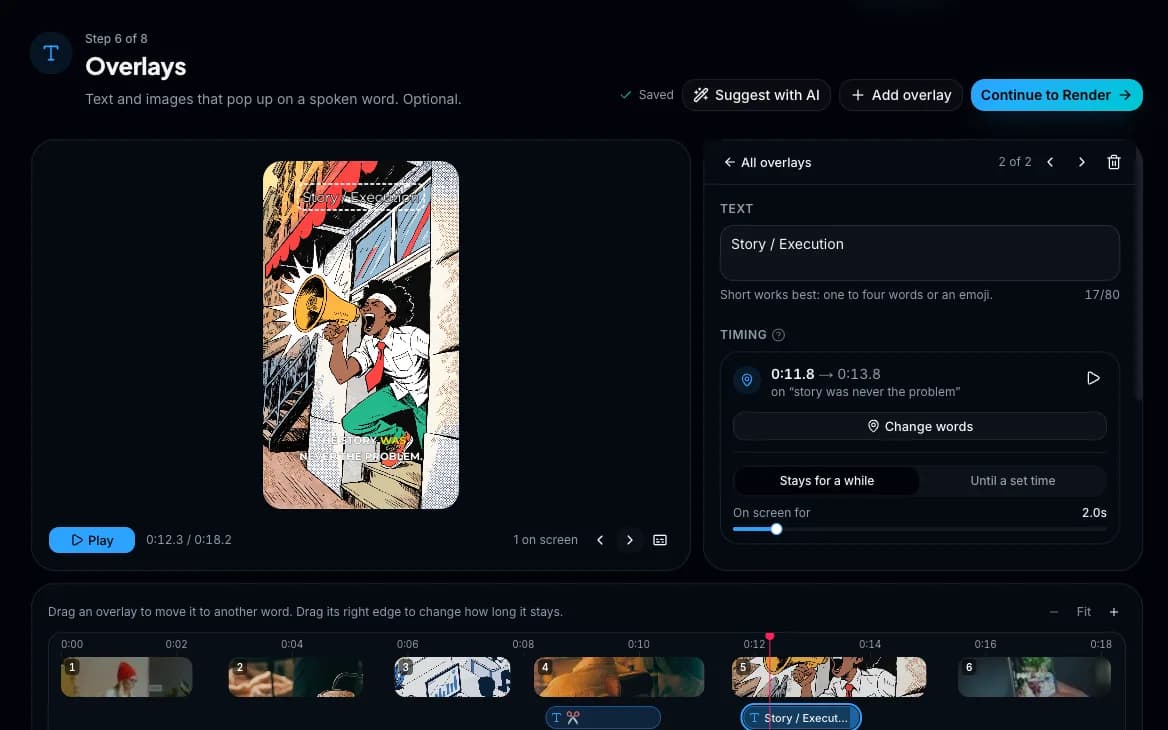The height and width of the screenshot is (730, 1168).
Task: Jump to previous on-screen overlay in preview
Action: click(600, 540)
